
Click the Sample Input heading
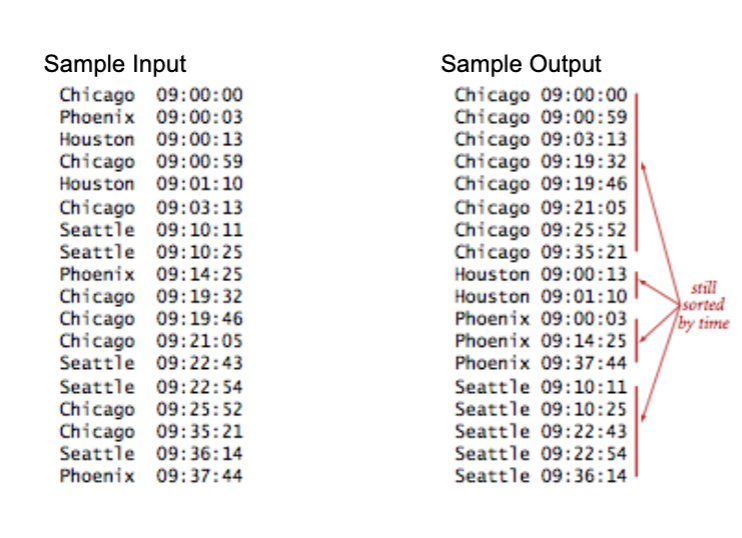point(115,64)
